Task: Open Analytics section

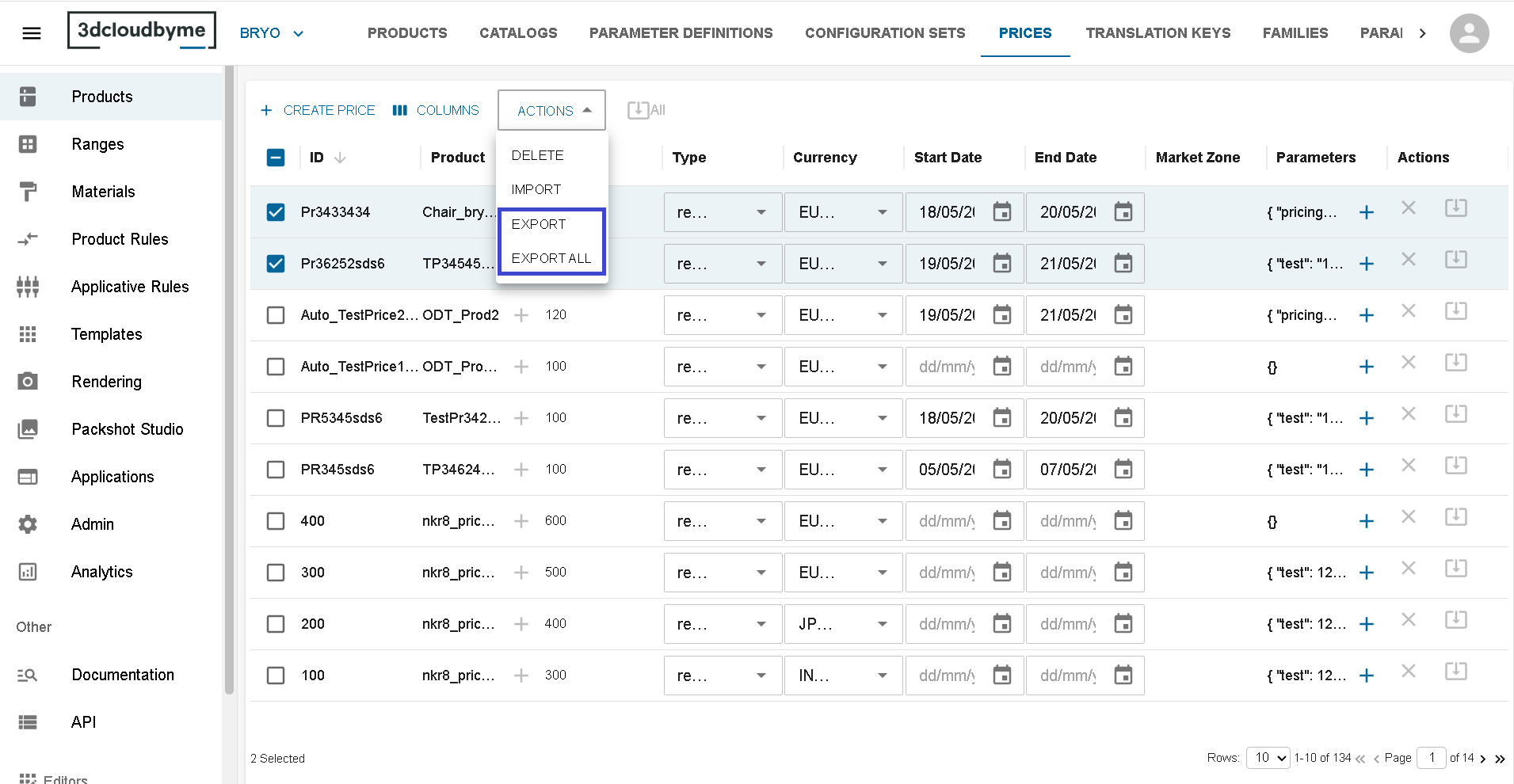Action: [111, 572]
